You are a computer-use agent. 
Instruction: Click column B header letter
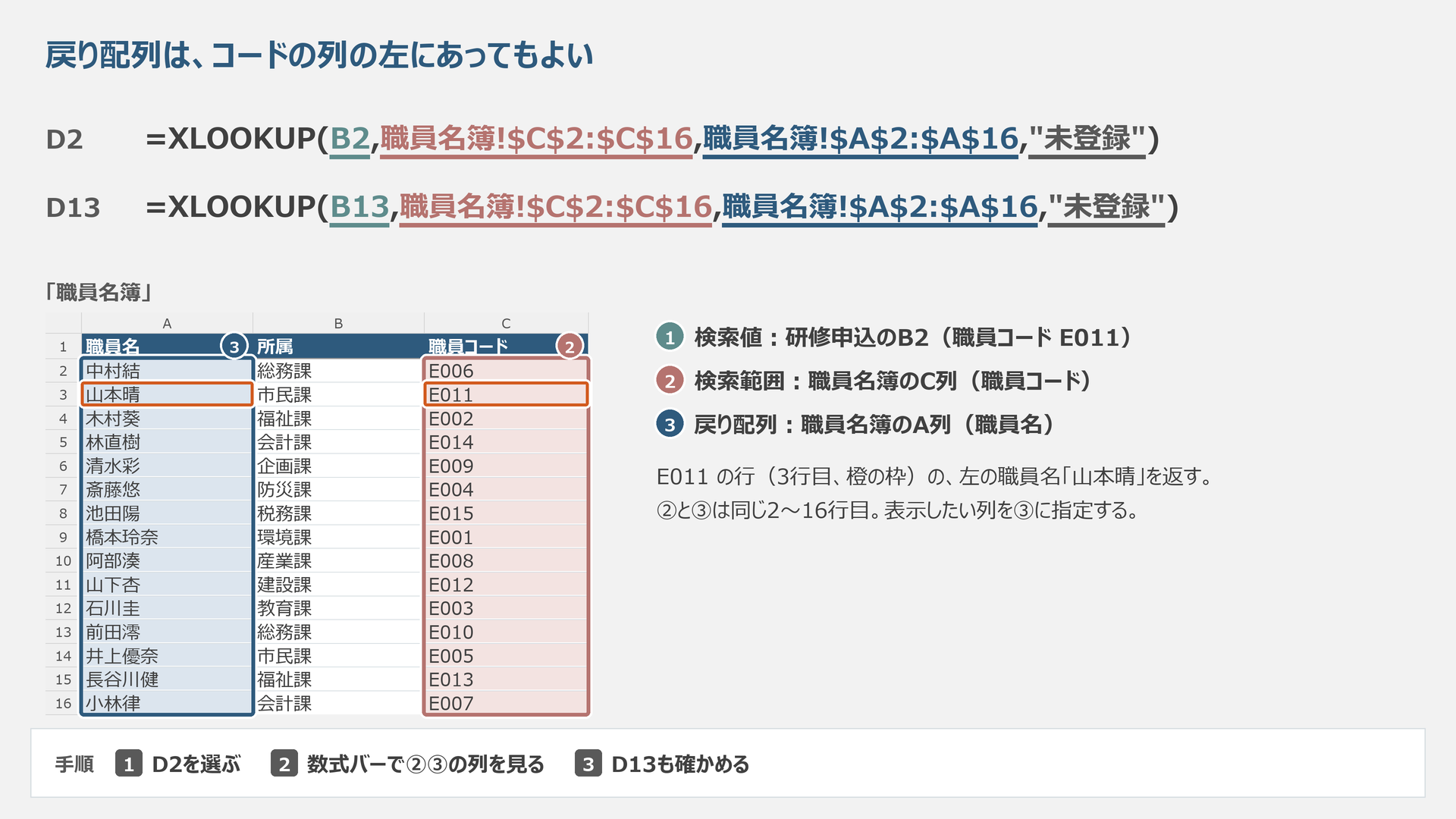(338, 323)
